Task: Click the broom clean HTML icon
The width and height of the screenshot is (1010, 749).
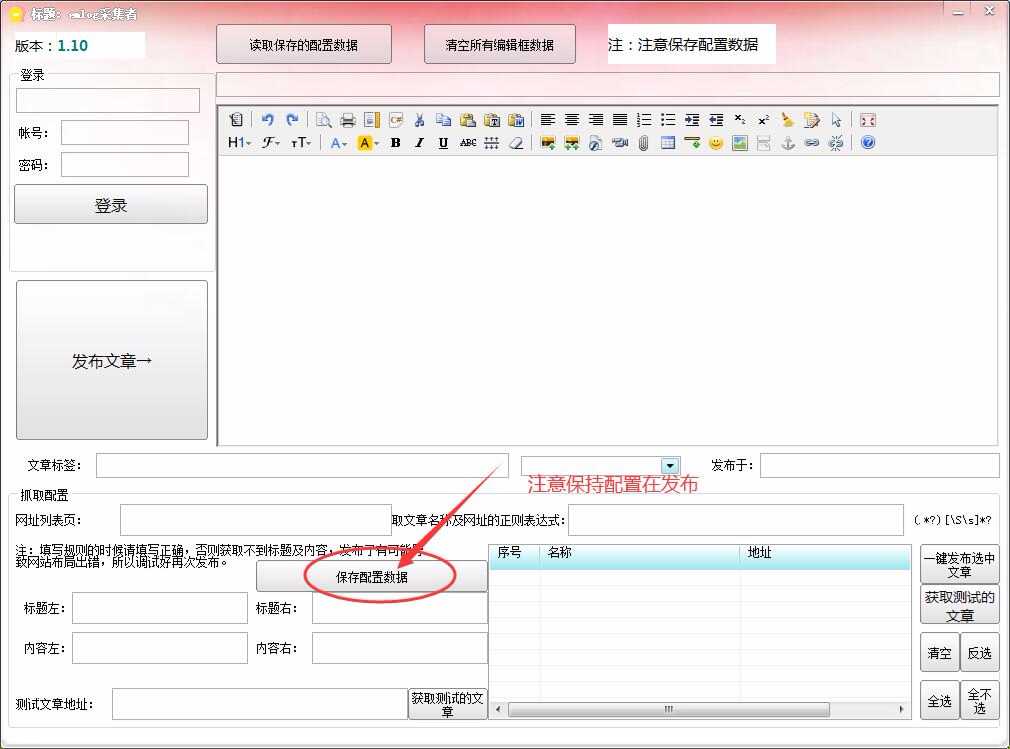Action: [787, 119]
